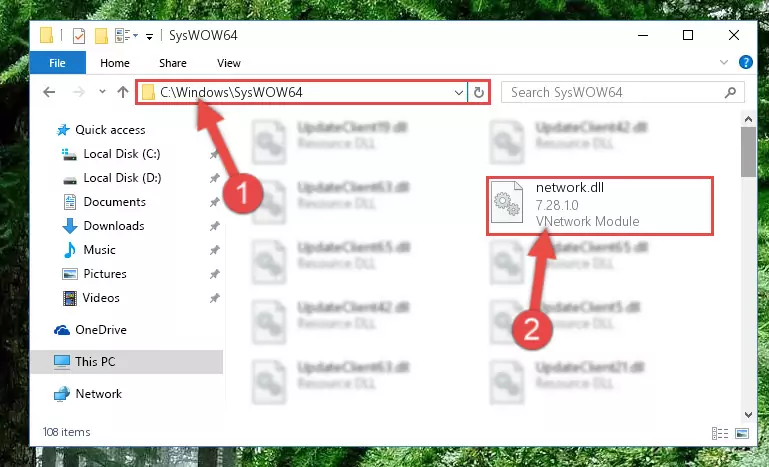769x467 pixels.
Task: Open the Customize Quick Access Toolbar dropdown
Action: pyautogui.click(x=150, y=36)
